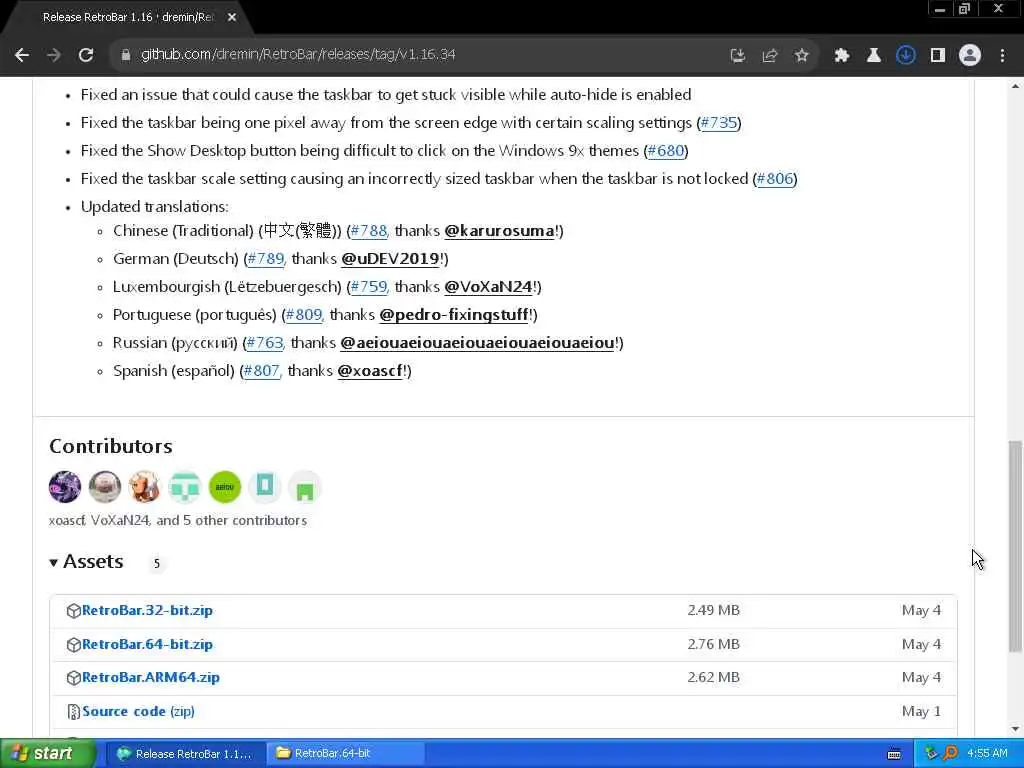Click package icon beside RetroBar.64-bit.zip
This screenshot has width=1024, height=768.
(x=73, y=645)
